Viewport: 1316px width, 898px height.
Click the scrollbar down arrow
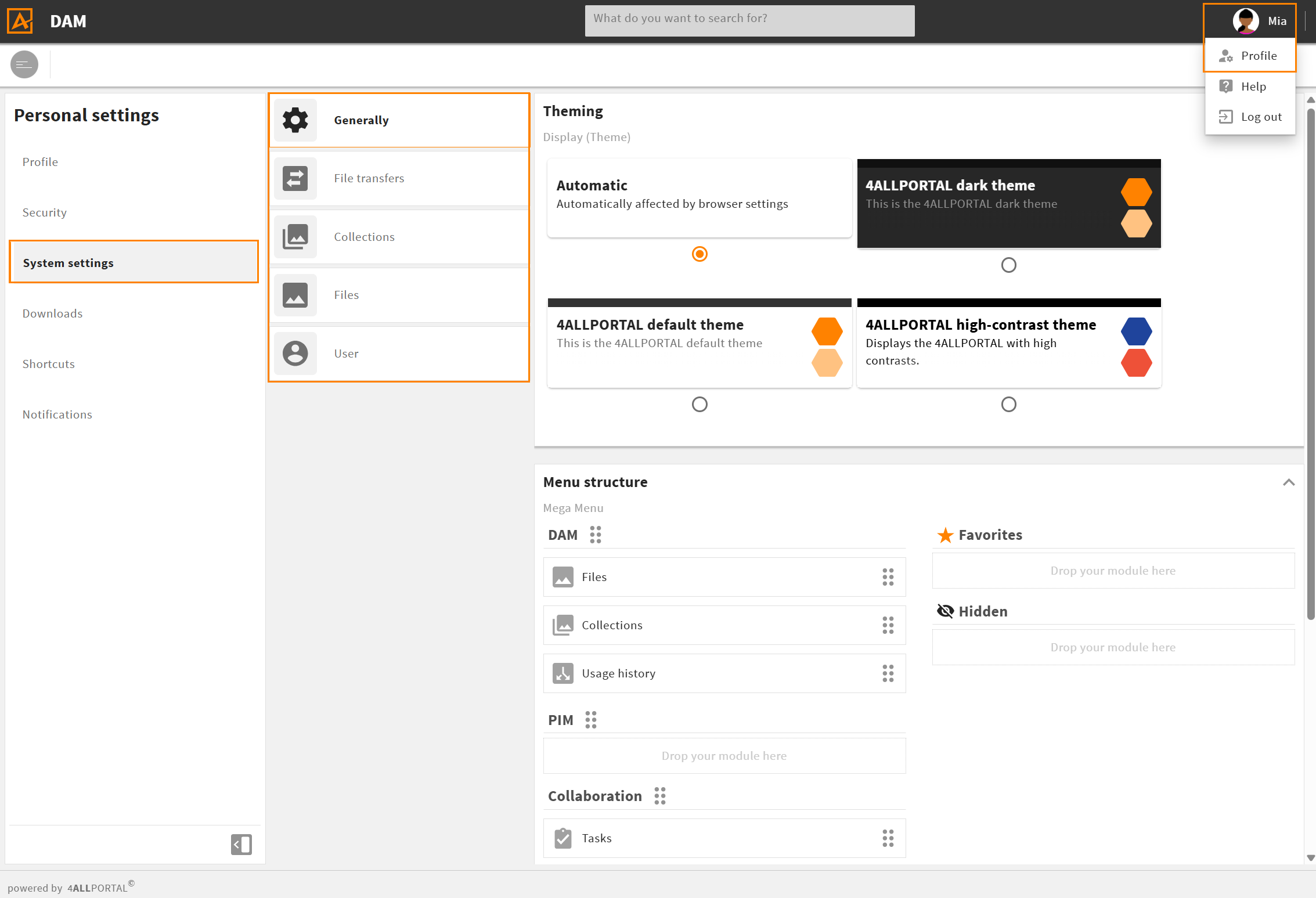(1310, 857)
